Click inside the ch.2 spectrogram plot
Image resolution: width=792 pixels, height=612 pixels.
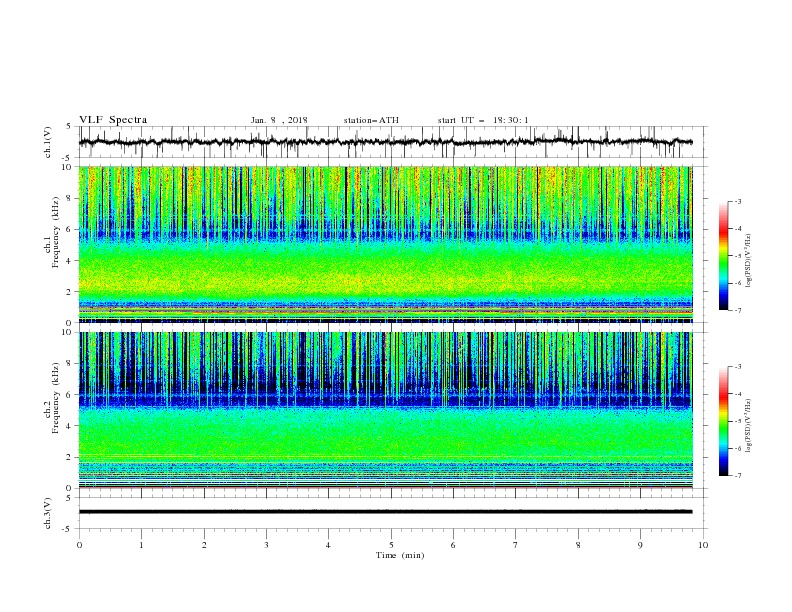(385, 410)
